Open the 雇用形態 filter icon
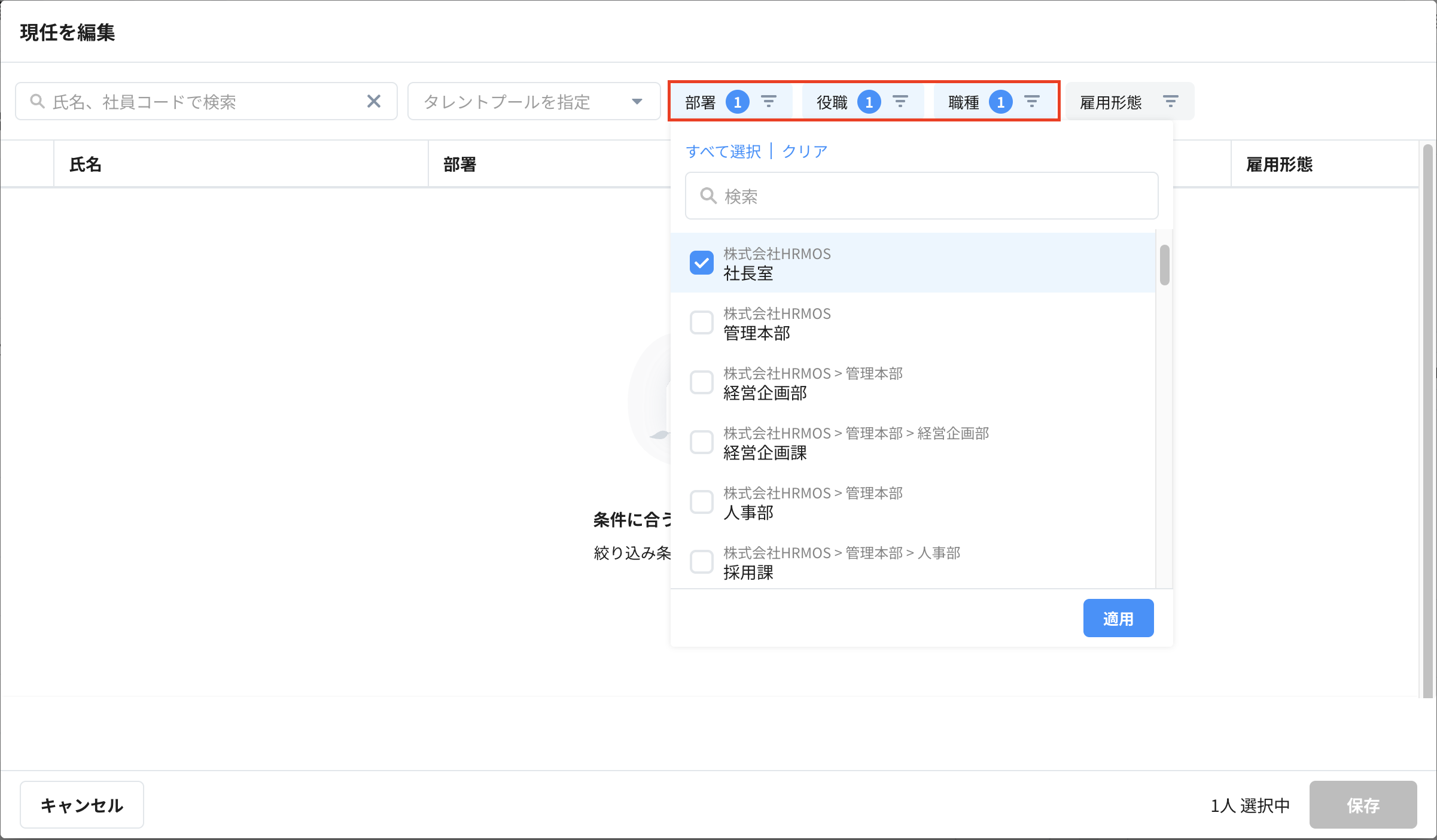Screen dimensions: 1437x840 [1170, 101]
